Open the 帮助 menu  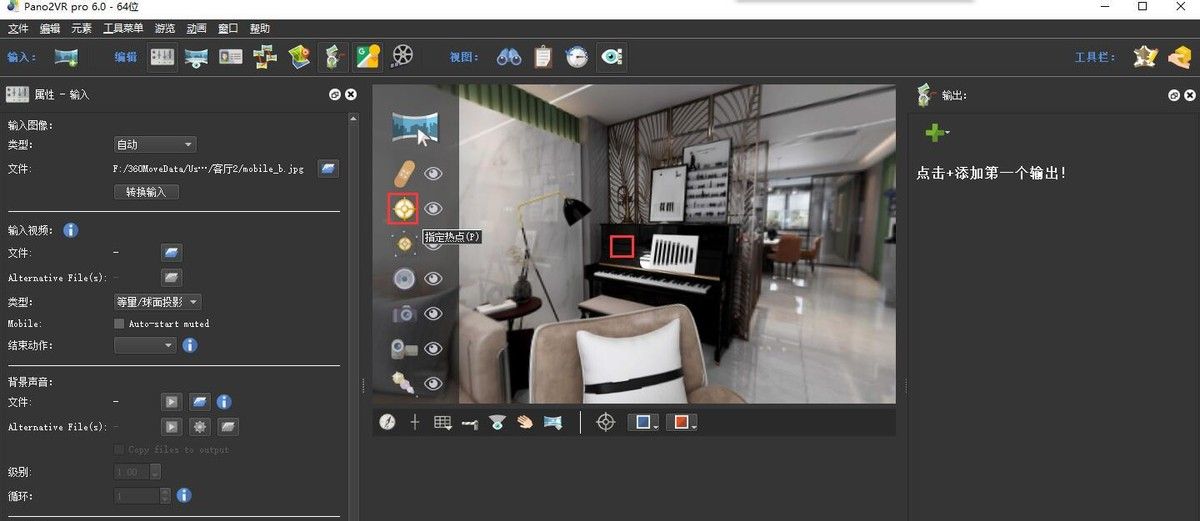[x=260, y=28]
